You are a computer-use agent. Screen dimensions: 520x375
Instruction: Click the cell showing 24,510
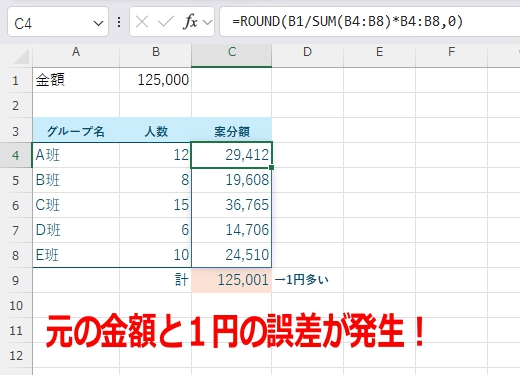point(232,255)
